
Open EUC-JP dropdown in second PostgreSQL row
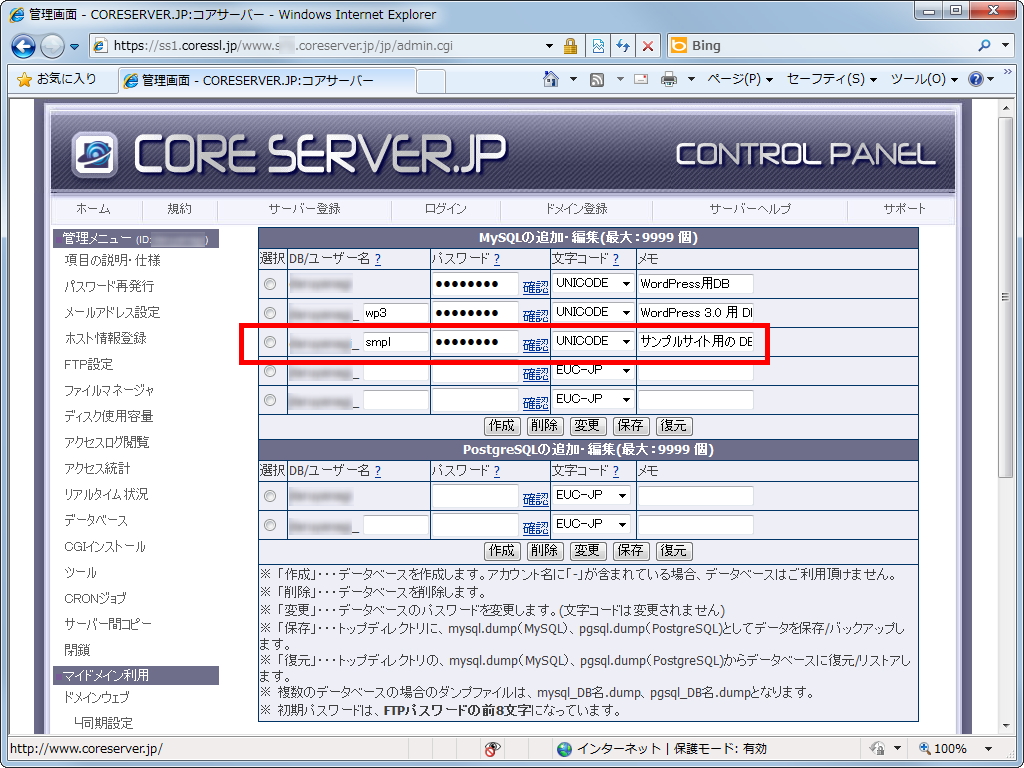[x=591, y=524]
